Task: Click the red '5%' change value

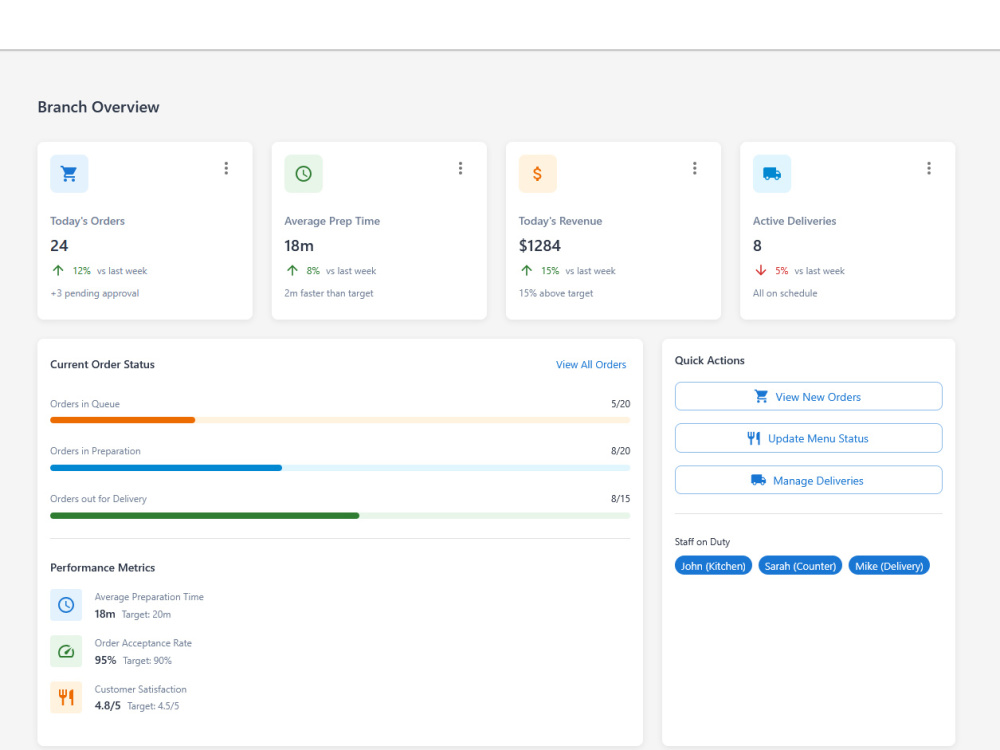Action: point(781,271)
